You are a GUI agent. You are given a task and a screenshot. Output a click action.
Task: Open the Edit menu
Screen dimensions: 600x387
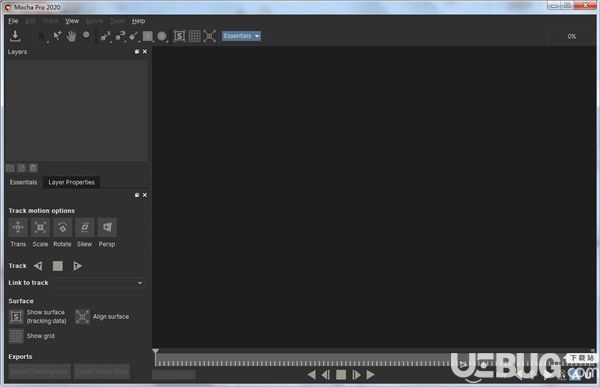[31, 21]
